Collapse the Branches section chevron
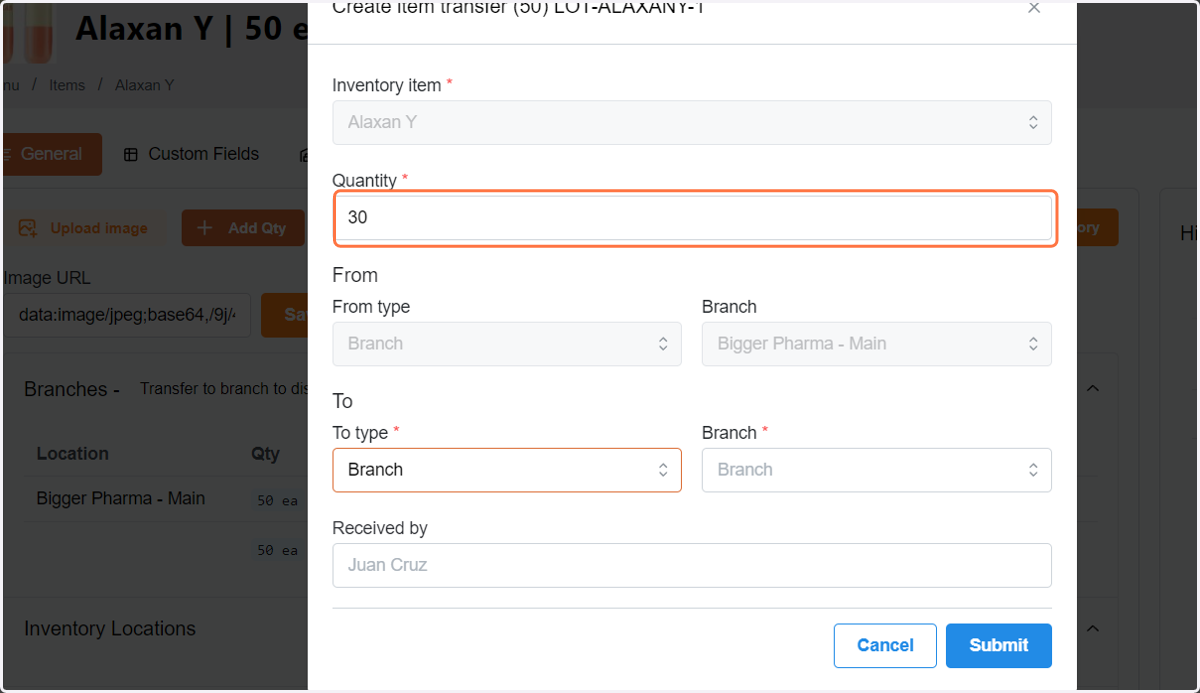Viewport: 1200px width, 693px height. tap(1093, 388)
